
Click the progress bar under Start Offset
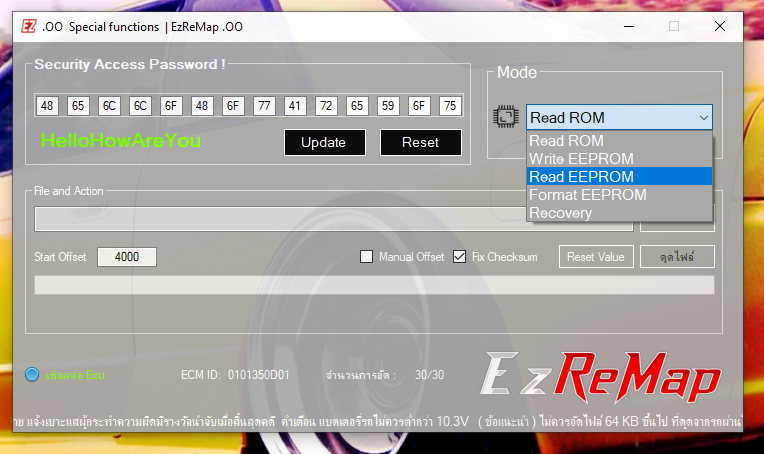pos(374,286)
